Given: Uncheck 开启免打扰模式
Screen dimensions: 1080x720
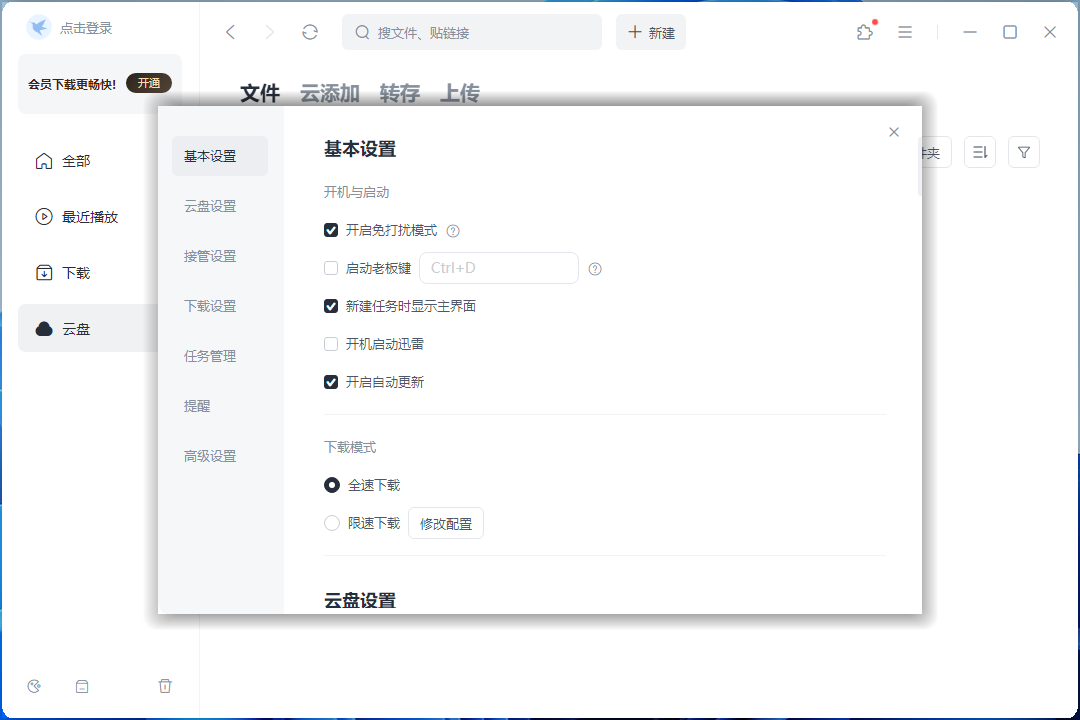Looking at the screenshot, I should [x=331, y=230].
